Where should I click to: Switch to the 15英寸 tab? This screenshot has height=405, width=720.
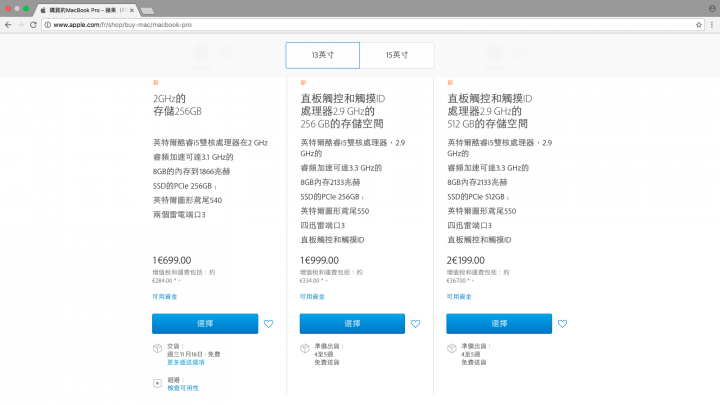tap(397, 55)
